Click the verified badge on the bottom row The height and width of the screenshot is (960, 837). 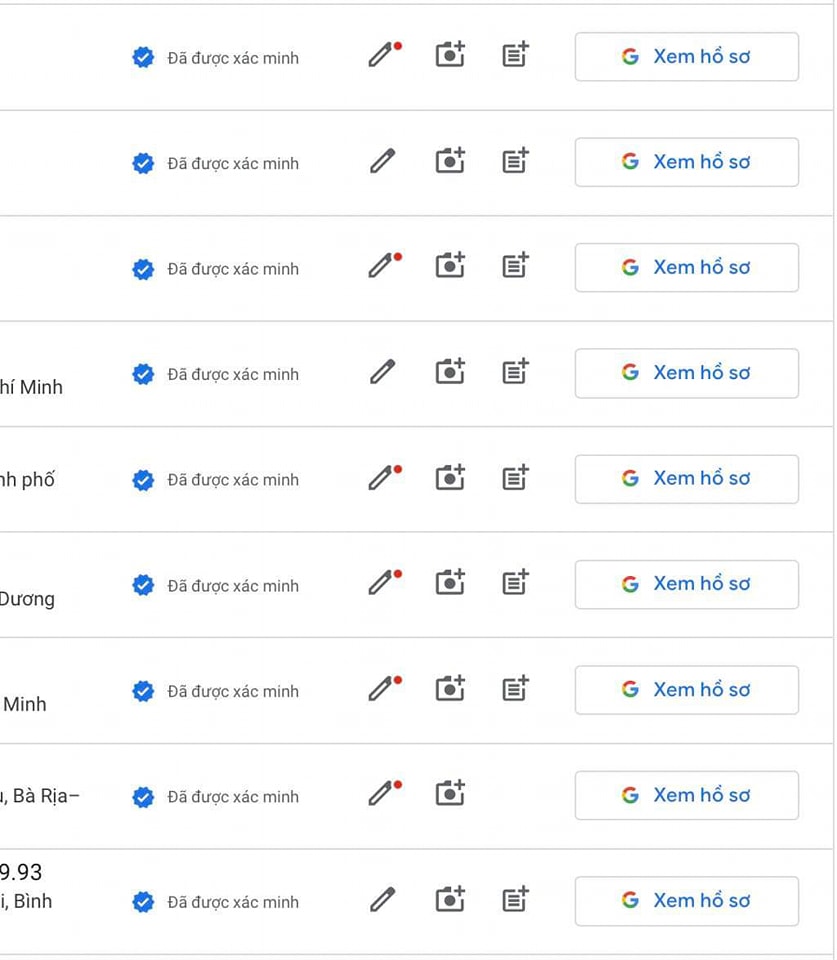143,901
